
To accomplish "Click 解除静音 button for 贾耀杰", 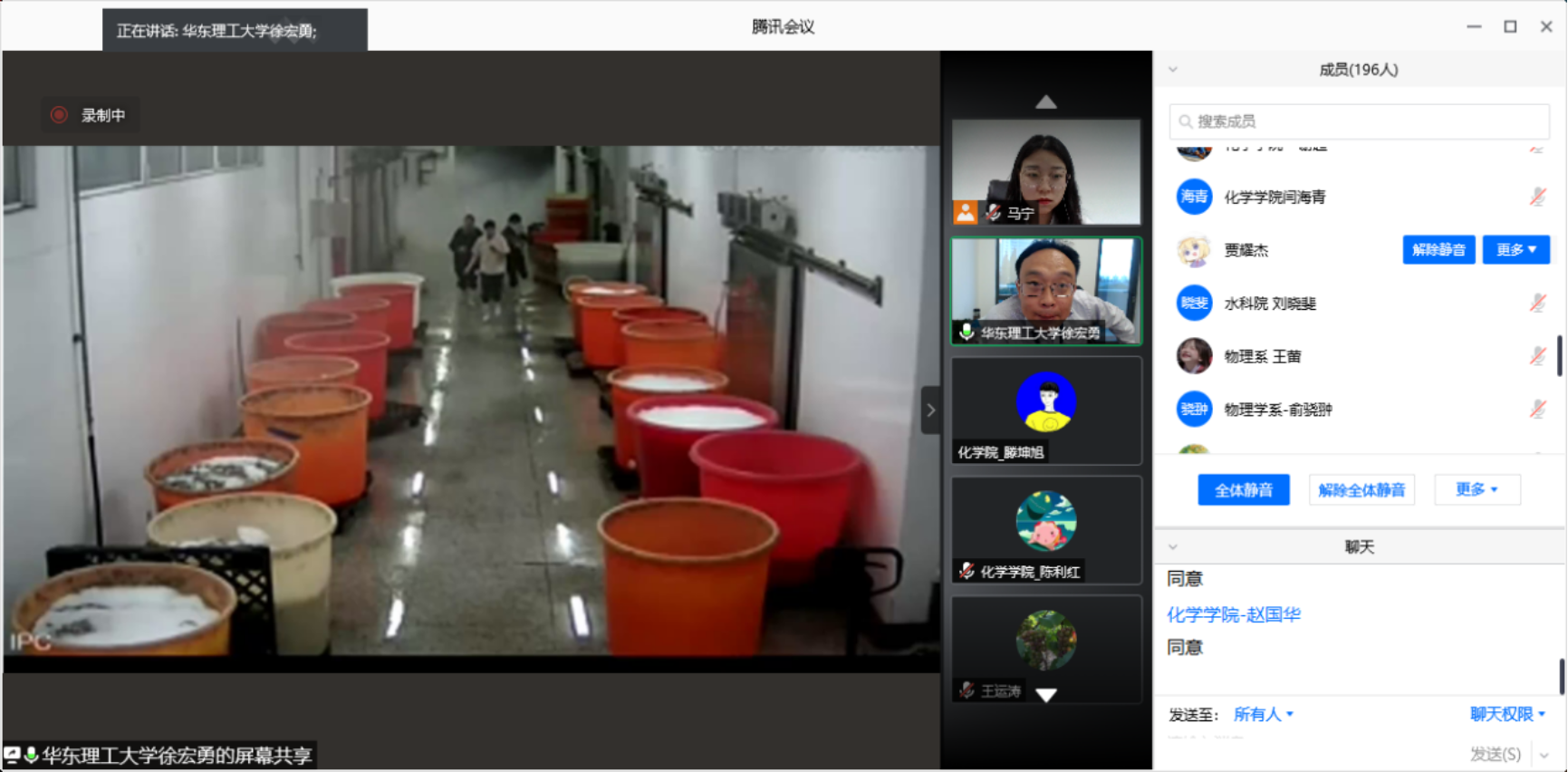I will (x=1438, y=250).
